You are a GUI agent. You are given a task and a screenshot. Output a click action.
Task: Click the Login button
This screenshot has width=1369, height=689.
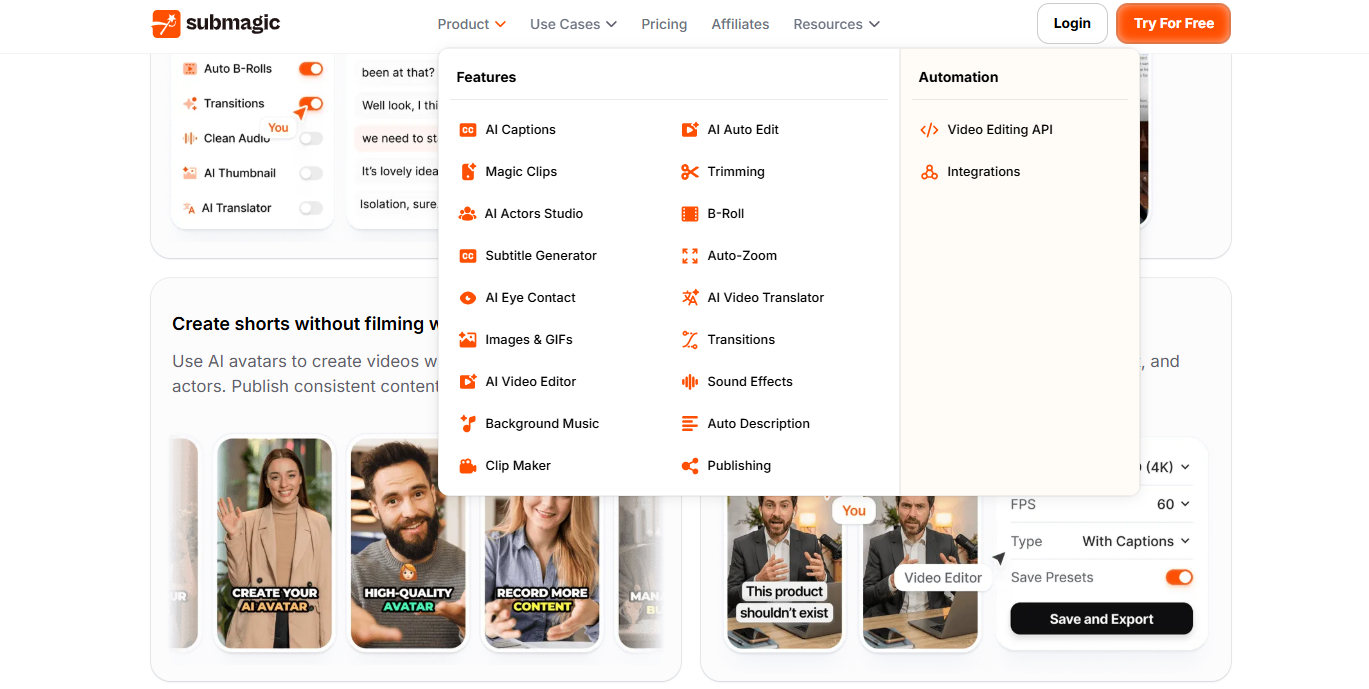1072,24
